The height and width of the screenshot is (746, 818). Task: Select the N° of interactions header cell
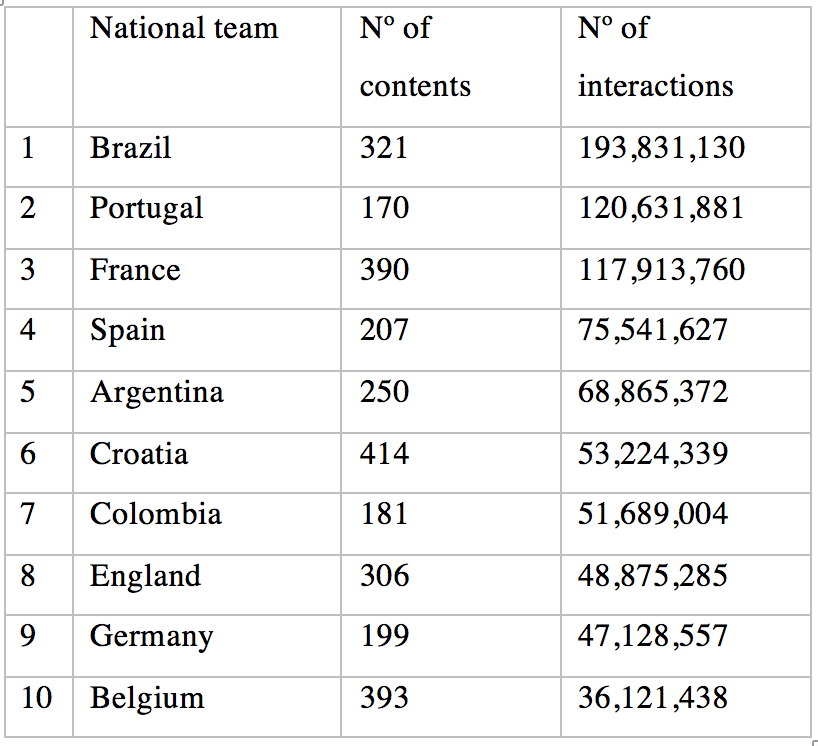[685, 67]
